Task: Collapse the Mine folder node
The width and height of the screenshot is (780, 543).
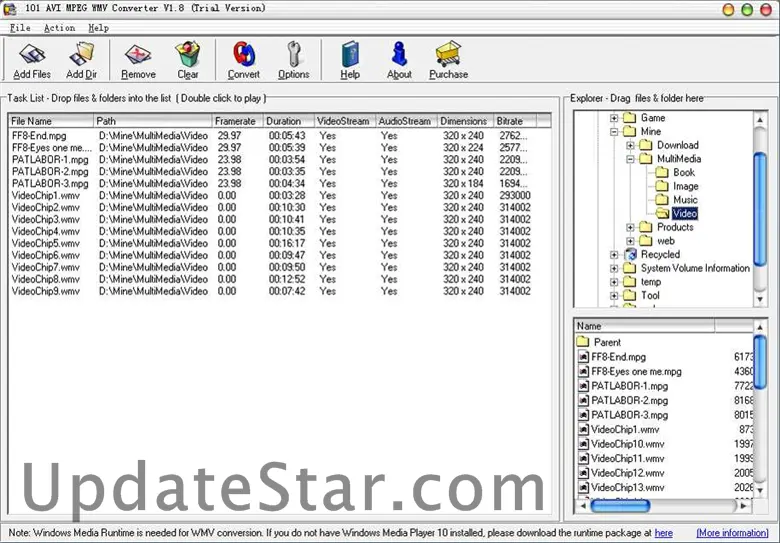Action: tap(614, 132)
